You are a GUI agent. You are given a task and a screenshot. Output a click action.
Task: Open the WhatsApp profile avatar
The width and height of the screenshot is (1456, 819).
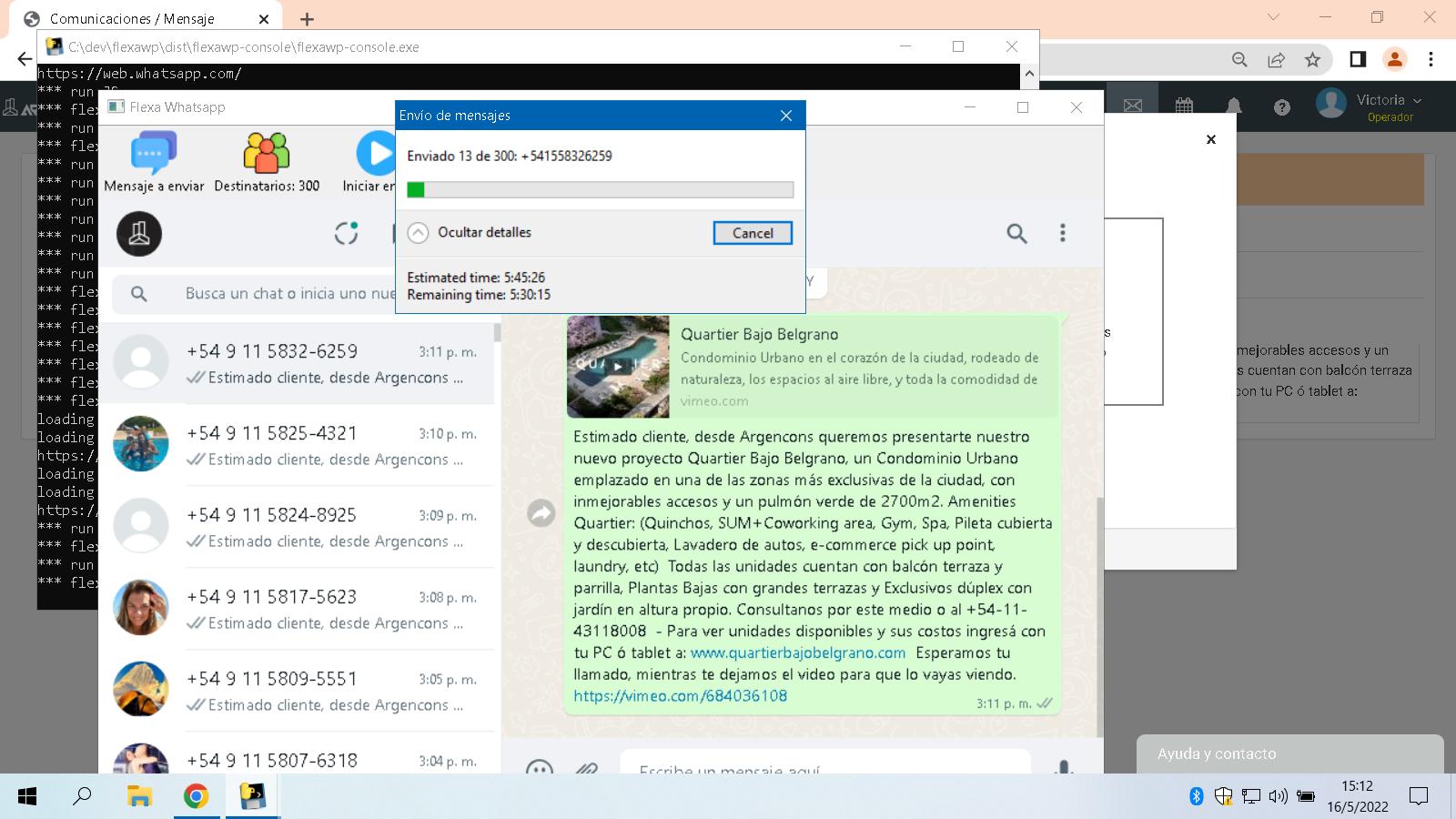click(x=139, y=233)
